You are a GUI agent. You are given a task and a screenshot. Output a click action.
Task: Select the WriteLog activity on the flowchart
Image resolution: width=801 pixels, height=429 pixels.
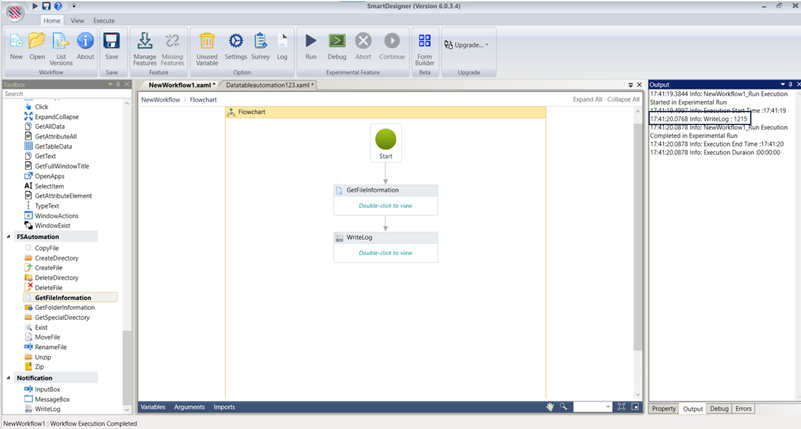pos(385,238)
